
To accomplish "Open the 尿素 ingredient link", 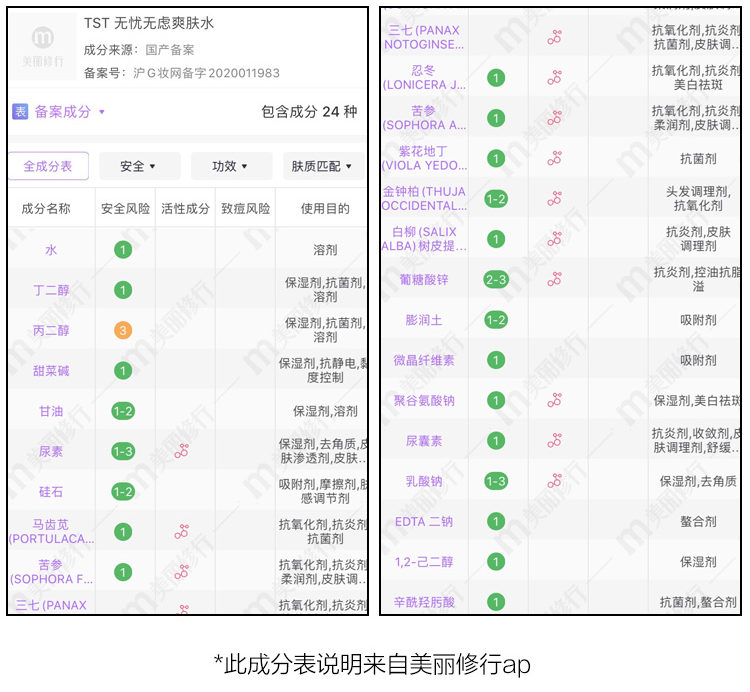I will [51, 451].
